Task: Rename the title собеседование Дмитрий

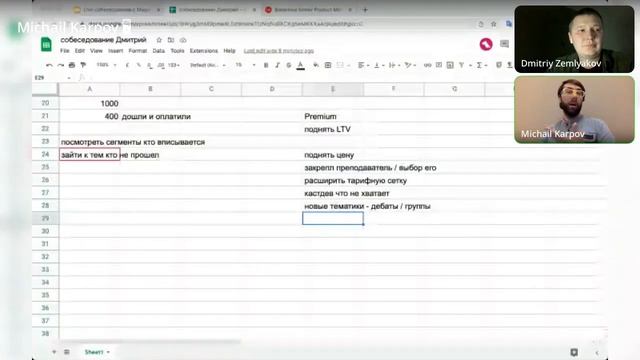Action: point(104,40)
